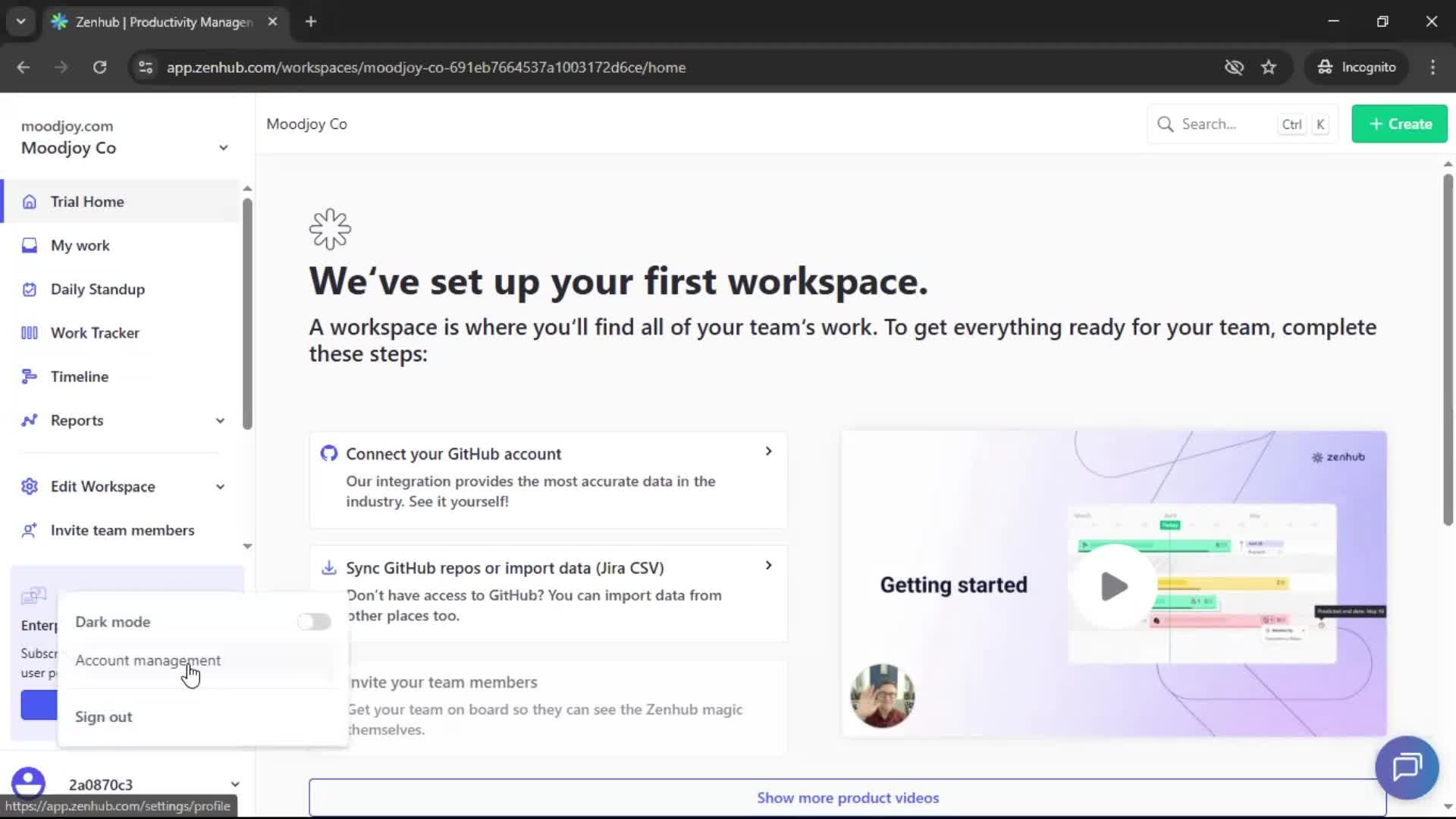Select the Trial Home icon in sidebar
This screenshot has width=1456, height=819.
(29, 201)
